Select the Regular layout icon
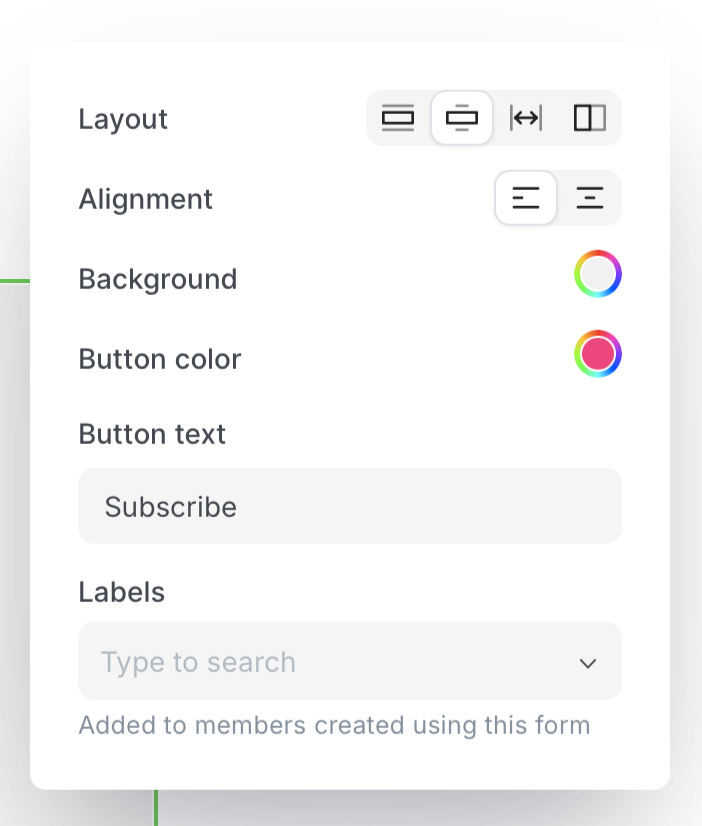This screenshot has height=826, width=702. (398, 118)
